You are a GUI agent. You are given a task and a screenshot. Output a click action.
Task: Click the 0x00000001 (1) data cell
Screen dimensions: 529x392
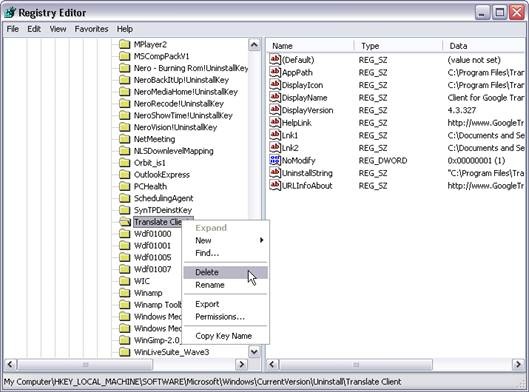point(476,160)
